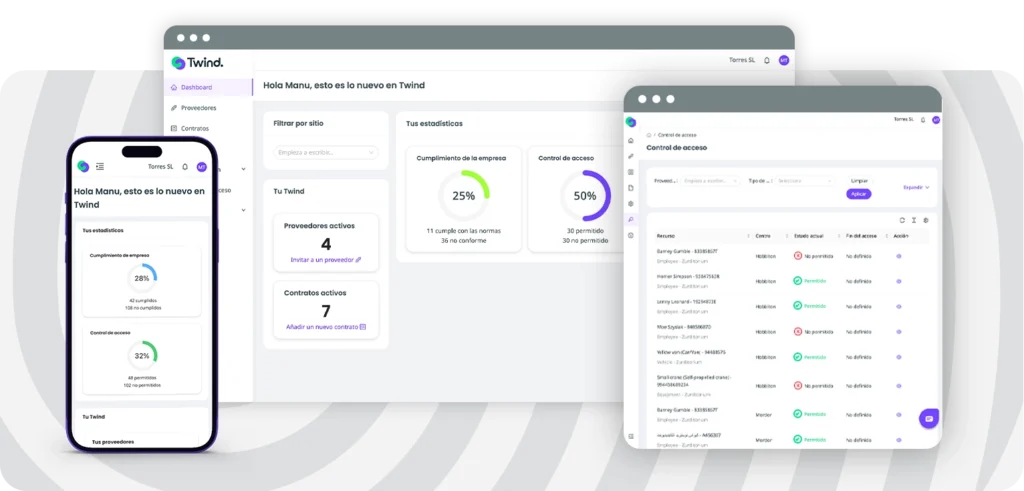This screenshot has height=491, width=1024.
Task: Click the 50% access control donut chart
Action: (x=585, y=195)
